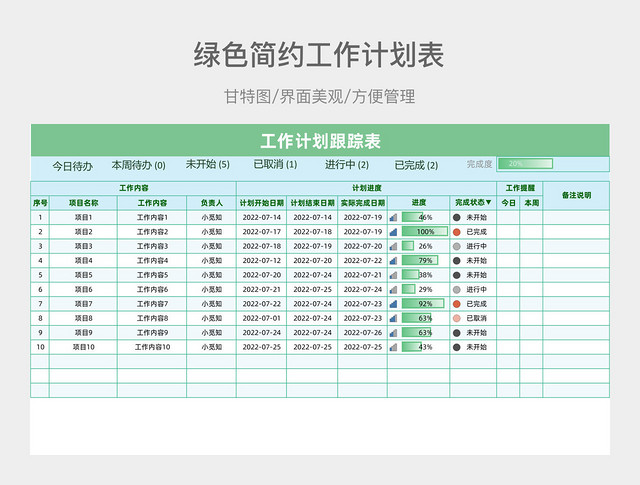Click the 计划开始日期 column header
Image resolution: width=640 pixels, height=485 pixels.
pos(262,203)
